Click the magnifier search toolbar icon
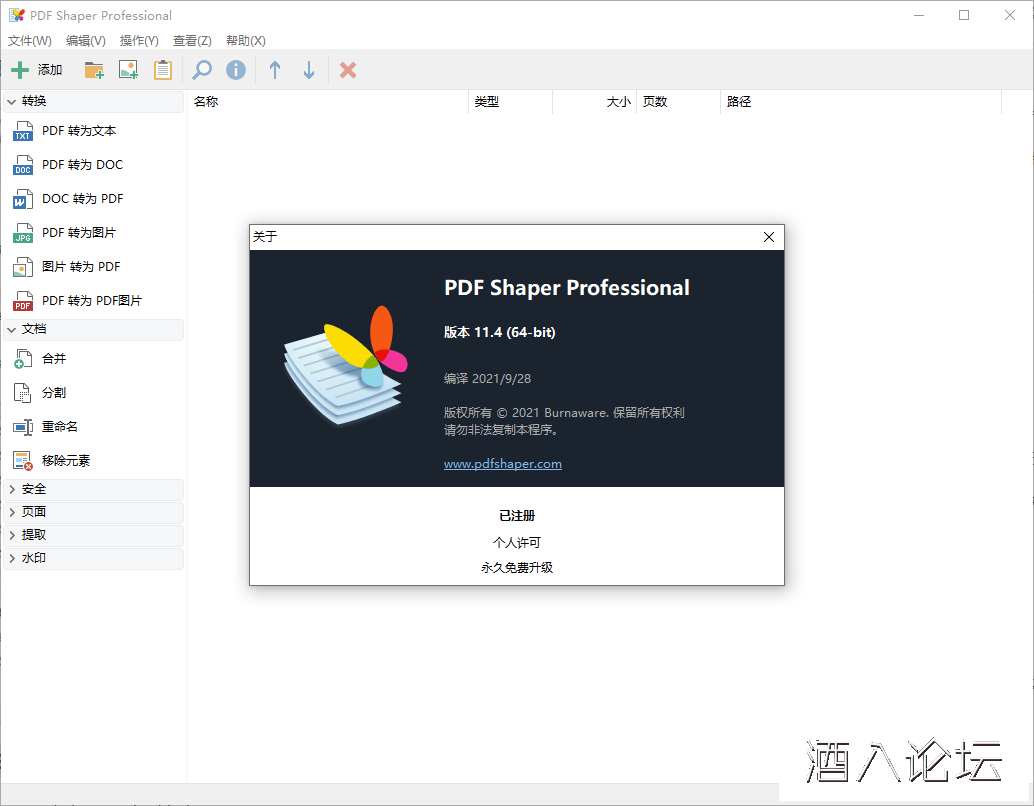The height and width of the screenshot is (806, 1034). pos(202,70)
